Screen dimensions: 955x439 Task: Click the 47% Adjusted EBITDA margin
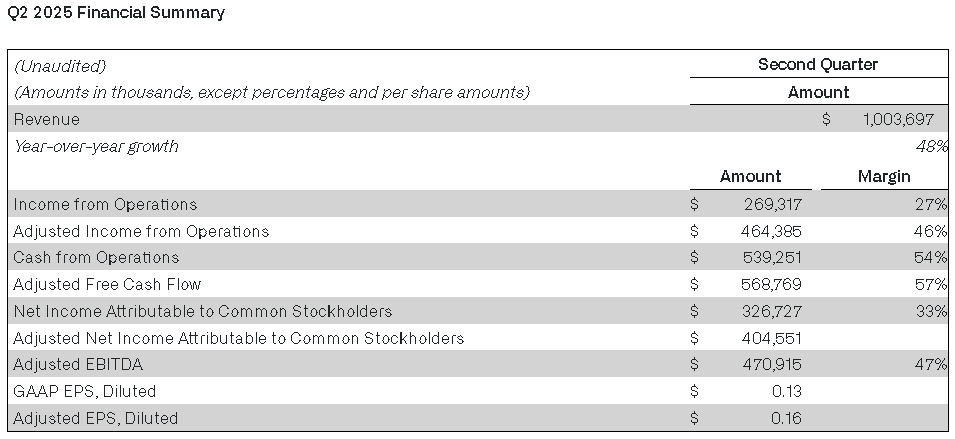coord(931,365)
